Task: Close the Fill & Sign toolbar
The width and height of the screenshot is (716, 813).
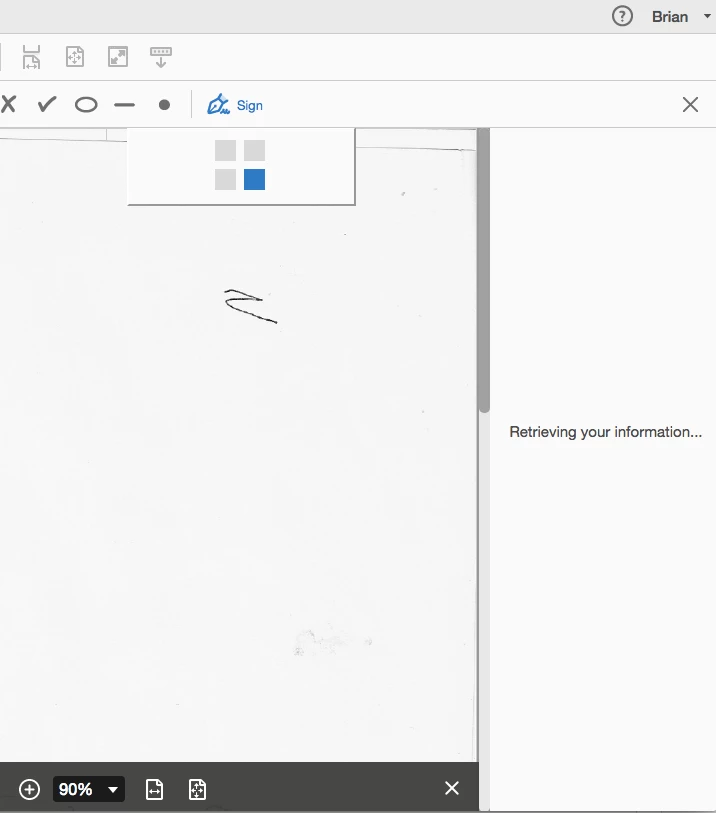Action: point(690,105)
